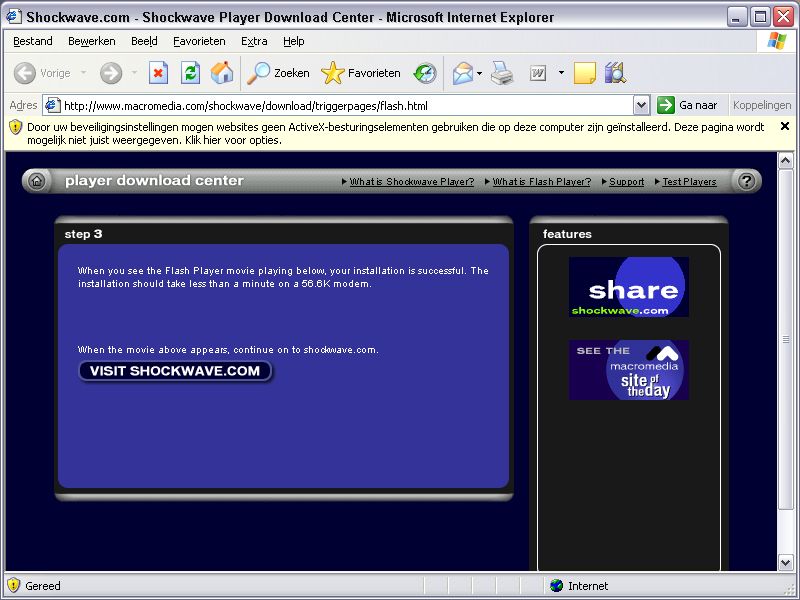Expand the address bar URL dropdown
Viewport: 800px width, 600px height.
[x=641, y=105]
